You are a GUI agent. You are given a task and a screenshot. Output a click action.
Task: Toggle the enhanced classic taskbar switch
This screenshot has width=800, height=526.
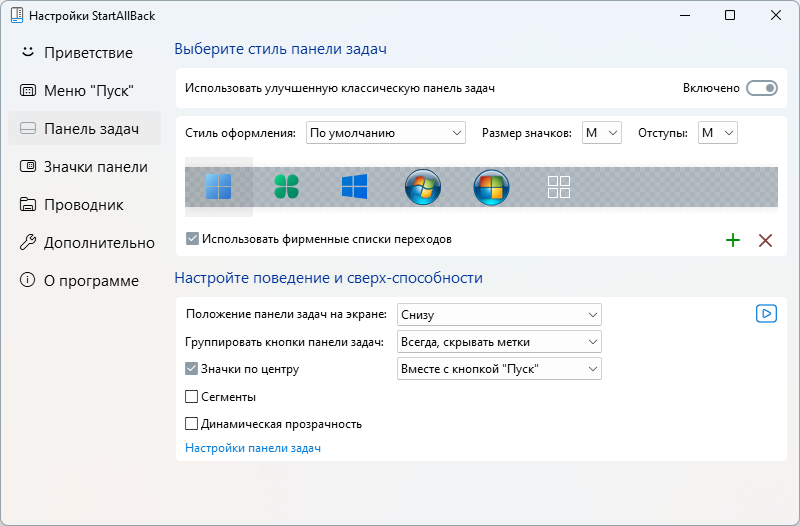[762, 88]
